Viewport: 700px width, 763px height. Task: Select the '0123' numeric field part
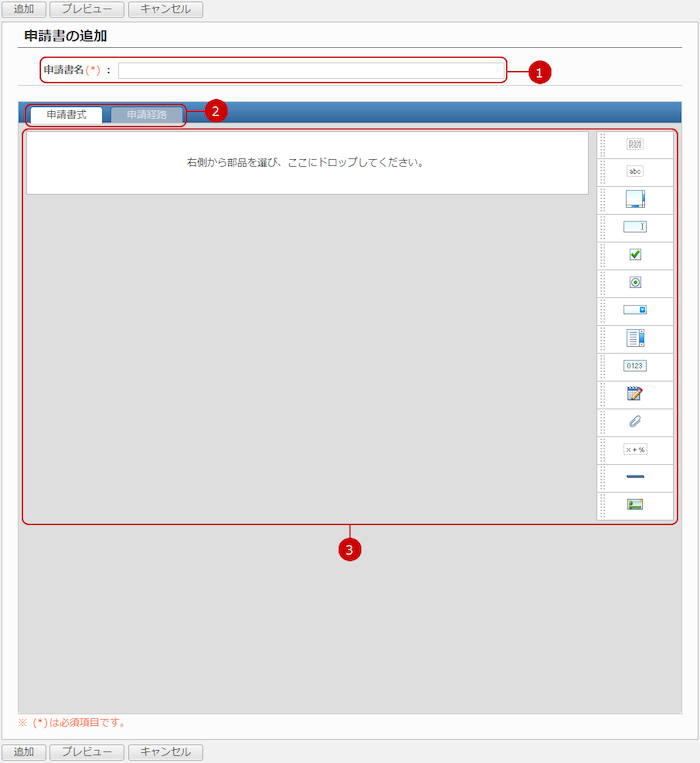tap(635, 366)
